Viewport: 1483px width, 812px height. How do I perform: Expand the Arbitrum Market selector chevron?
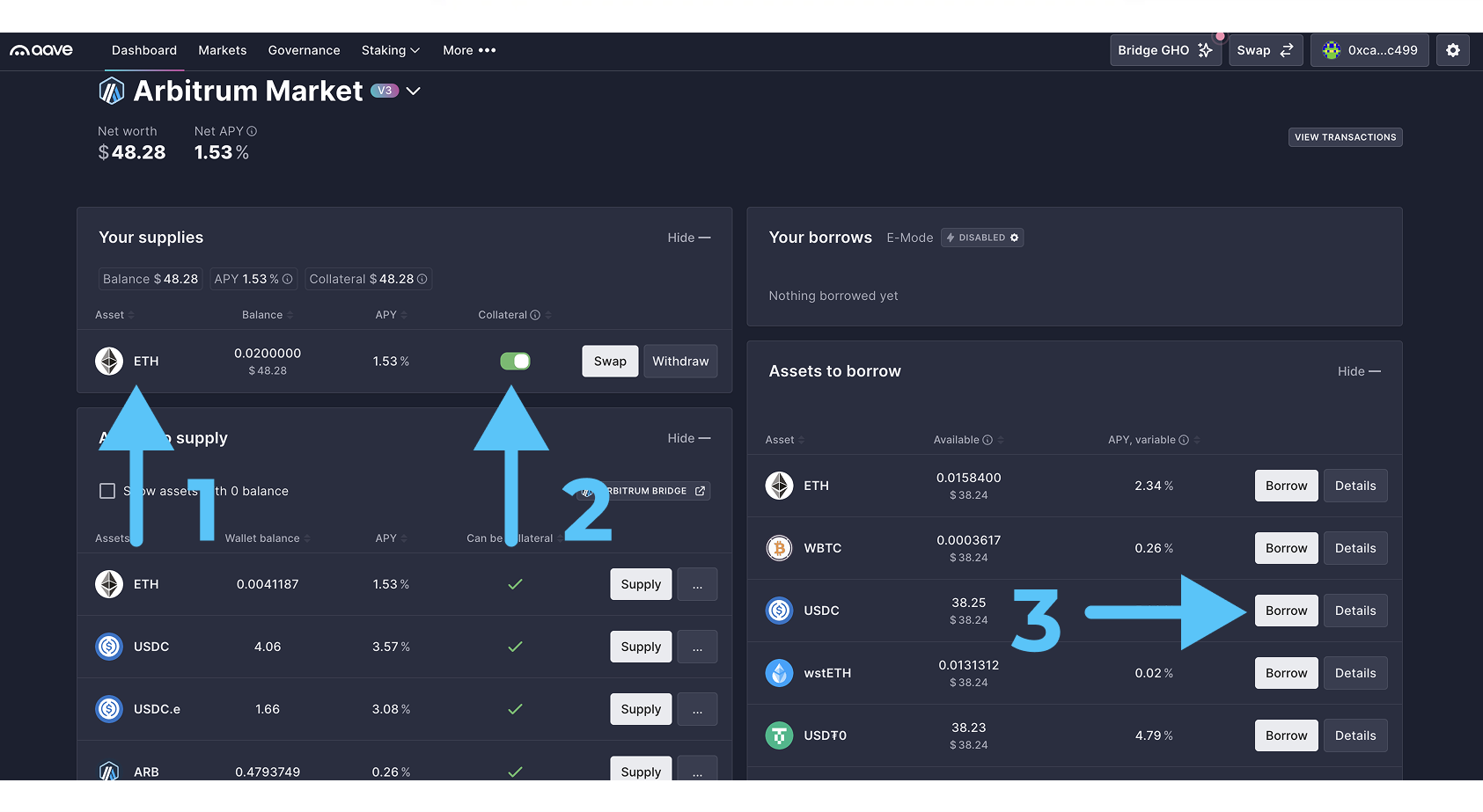(x=413, y=91)
